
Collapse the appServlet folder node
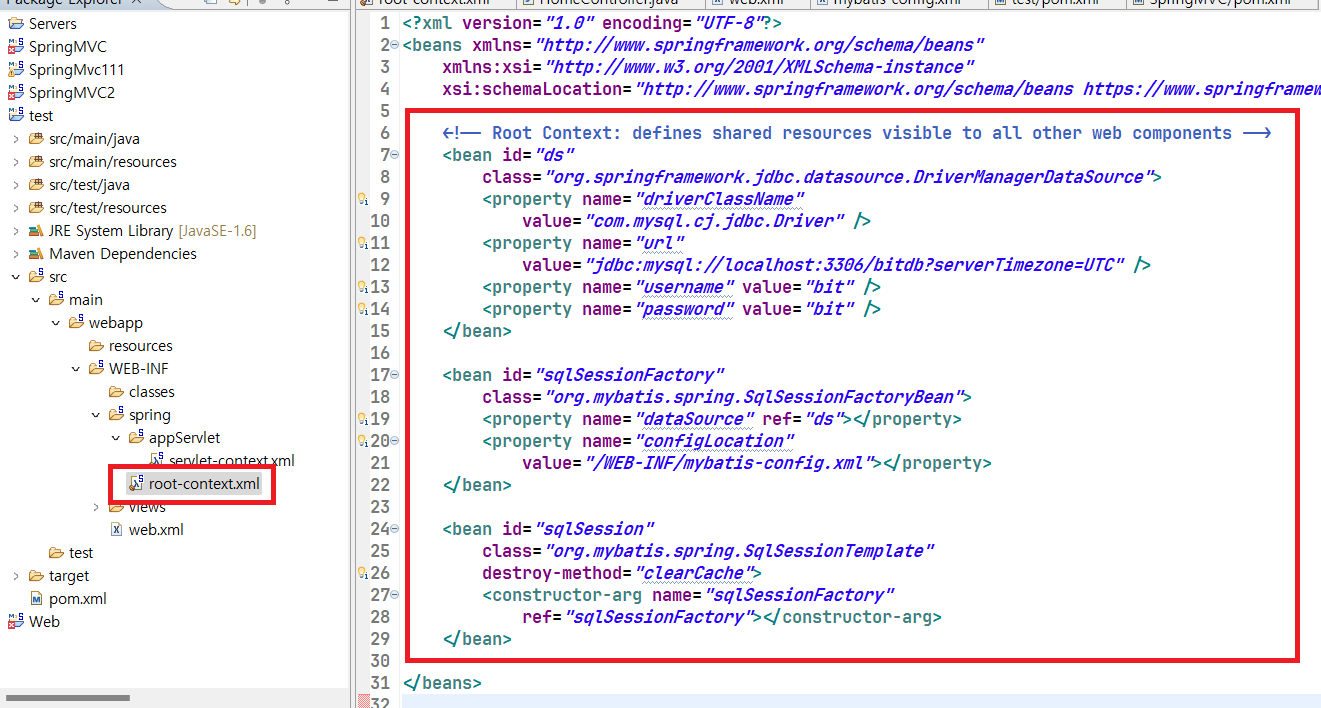coord(115,437)
